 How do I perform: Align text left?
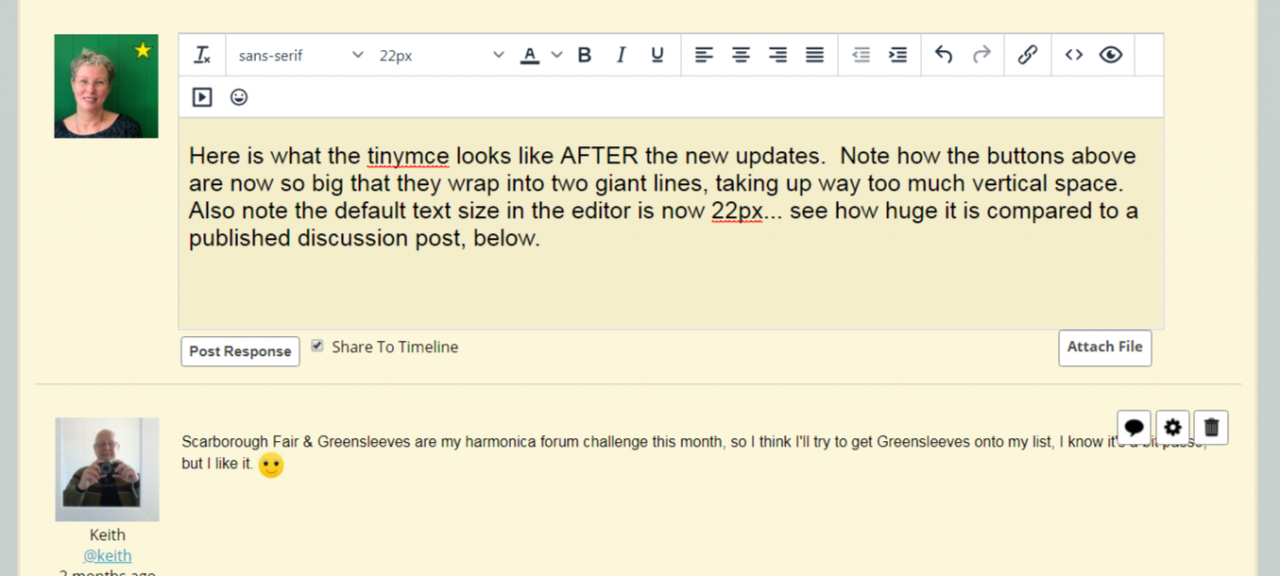click(x=704, y=56)
